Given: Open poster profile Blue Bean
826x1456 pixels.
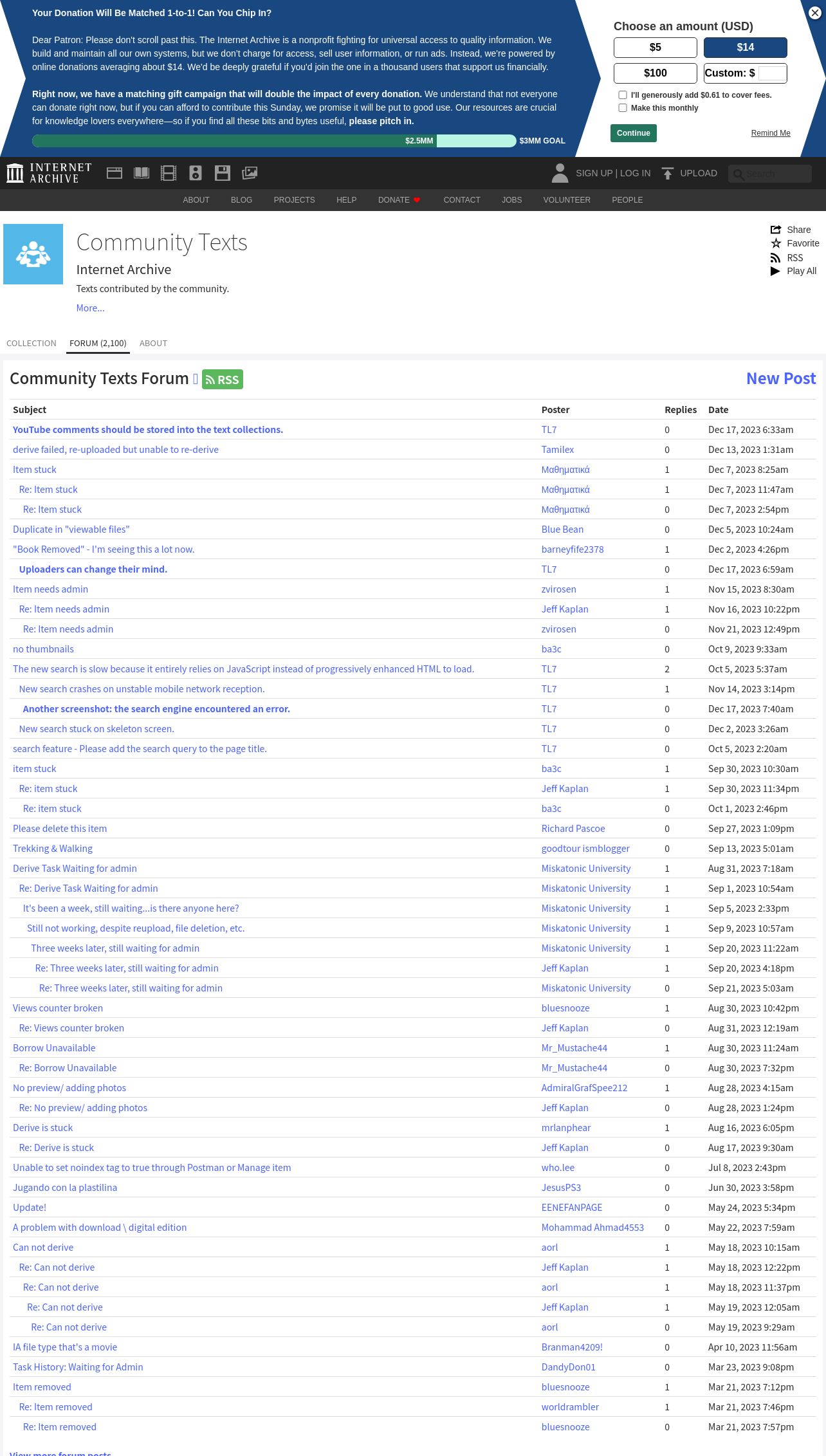Looking at the screenshot, I should pos(562,530).
